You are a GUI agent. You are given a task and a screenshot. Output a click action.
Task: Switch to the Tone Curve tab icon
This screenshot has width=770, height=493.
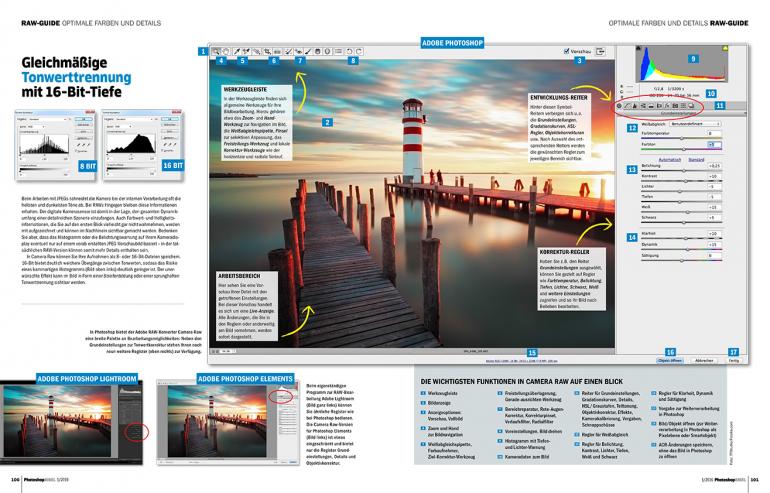627,106
